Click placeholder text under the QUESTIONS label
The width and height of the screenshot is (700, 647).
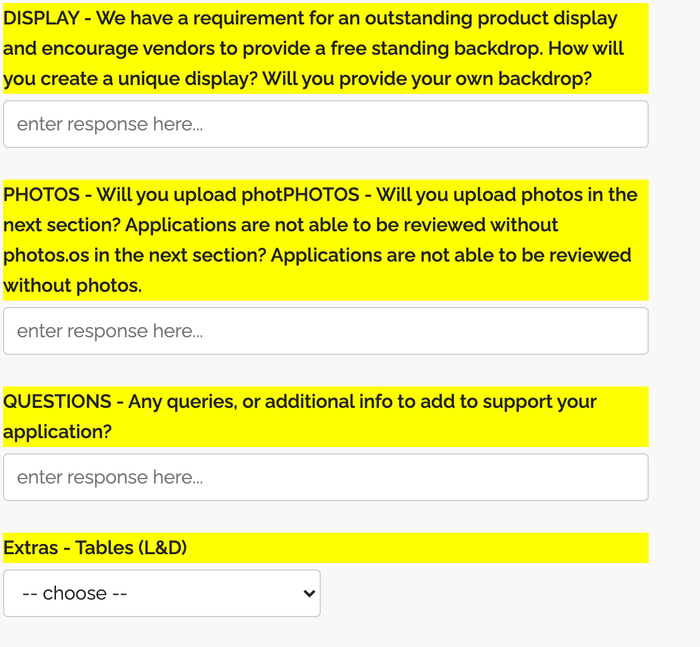(110, 477)
